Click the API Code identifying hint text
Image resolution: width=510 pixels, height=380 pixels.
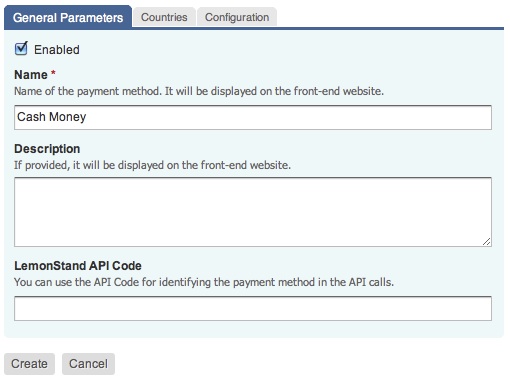pos(204,282)
